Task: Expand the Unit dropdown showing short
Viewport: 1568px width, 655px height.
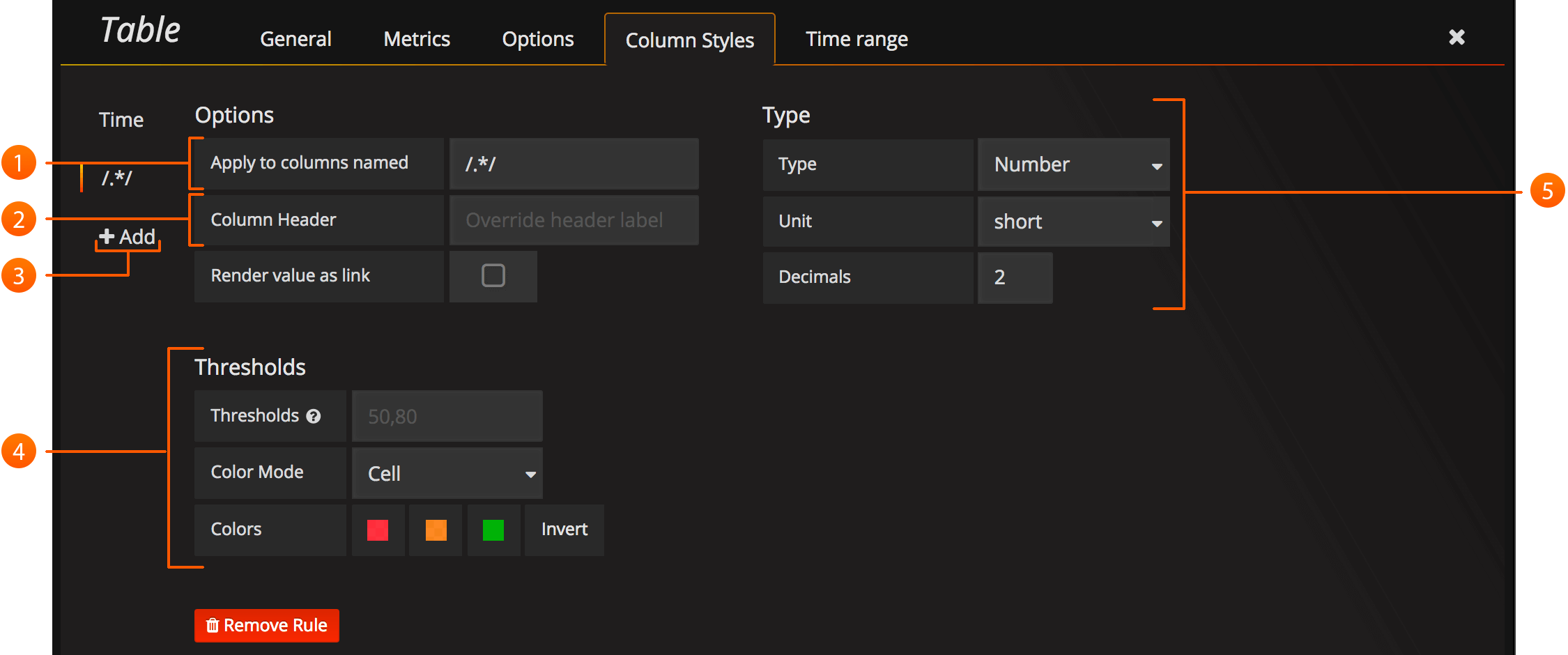Action: coord(1073,222)
